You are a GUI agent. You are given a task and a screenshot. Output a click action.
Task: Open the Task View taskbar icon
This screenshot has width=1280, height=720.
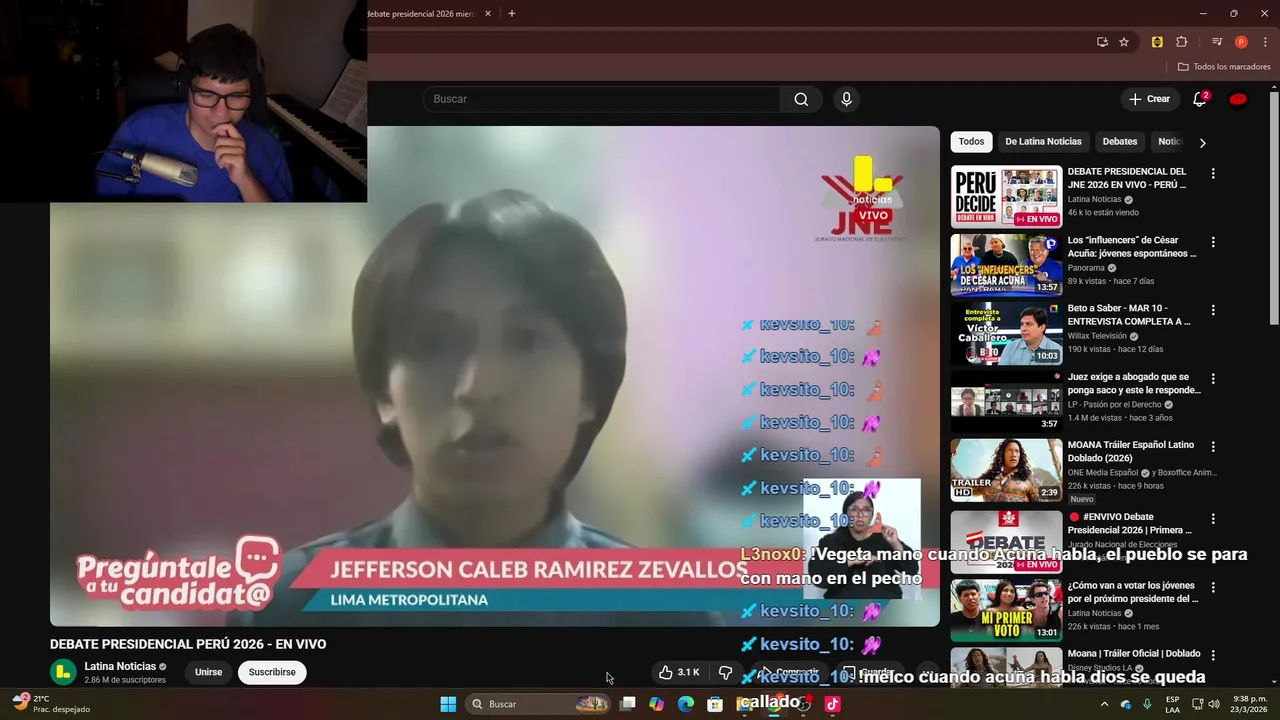click(628, 704)
